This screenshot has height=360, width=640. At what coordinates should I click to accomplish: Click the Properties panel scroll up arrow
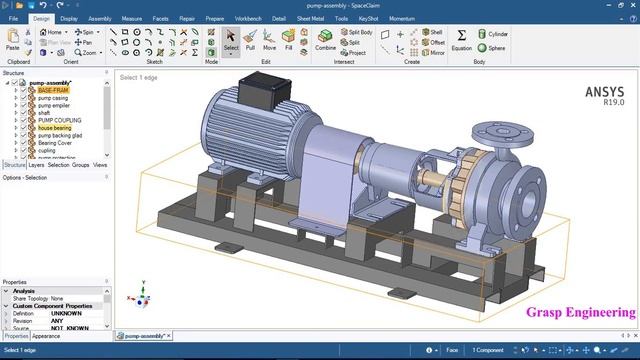click(107, 291)
